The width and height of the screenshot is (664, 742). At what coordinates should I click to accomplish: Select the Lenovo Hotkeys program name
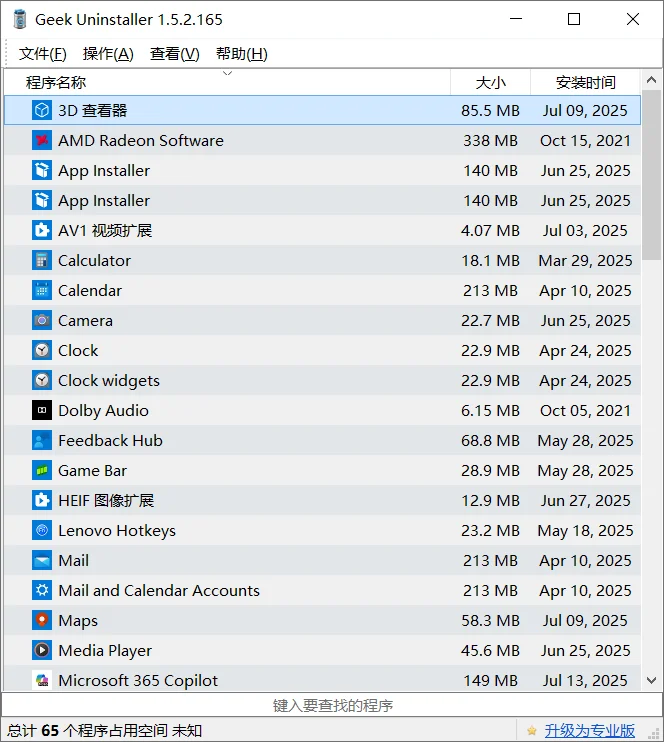point(117,530)
